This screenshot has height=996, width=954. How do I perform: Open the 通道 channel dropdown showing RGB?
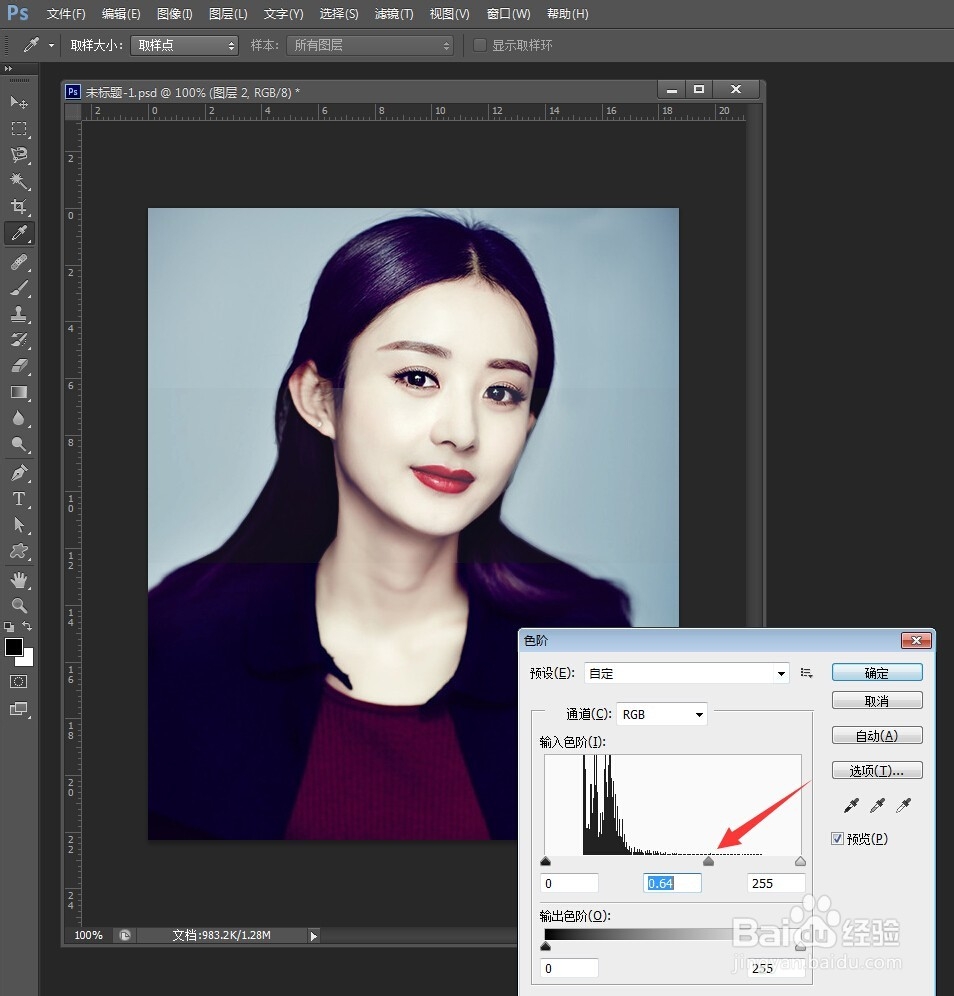point(661,714)
